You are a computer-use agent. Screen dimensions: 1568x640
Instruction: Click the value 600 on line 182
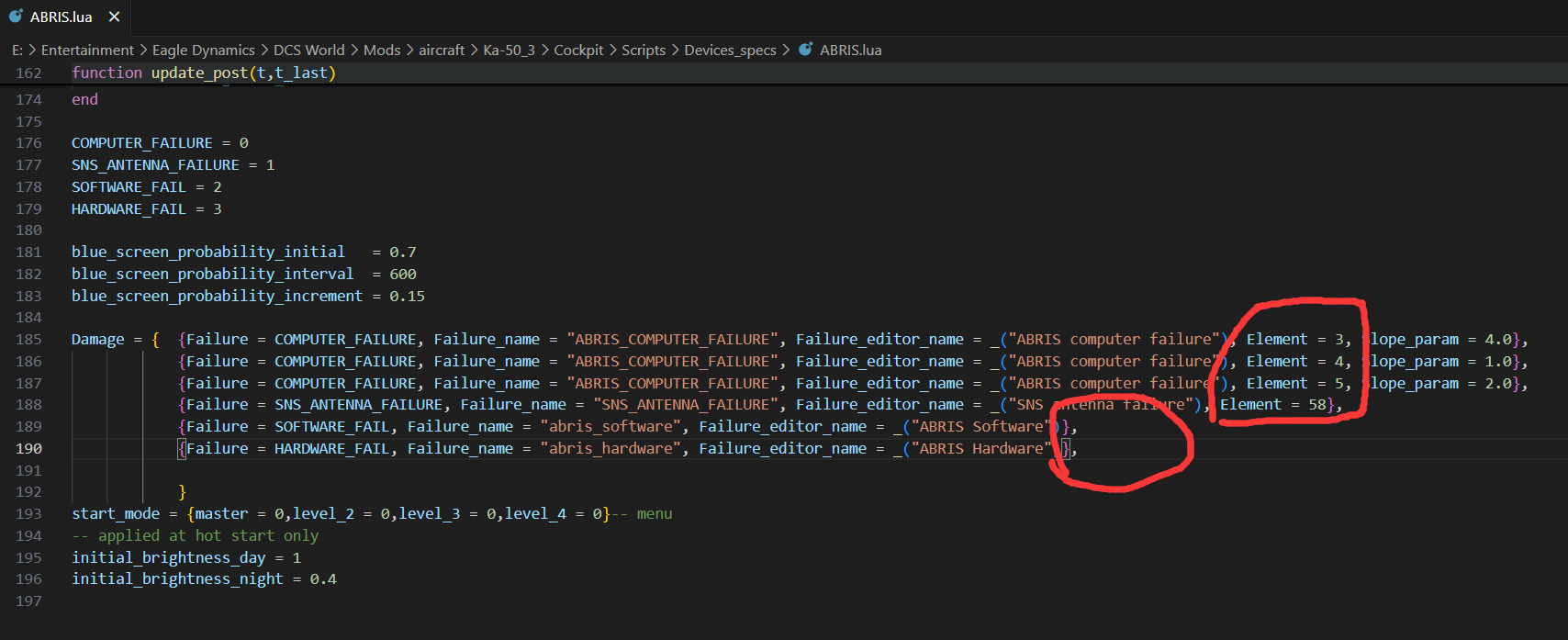(x=403, y=274)
